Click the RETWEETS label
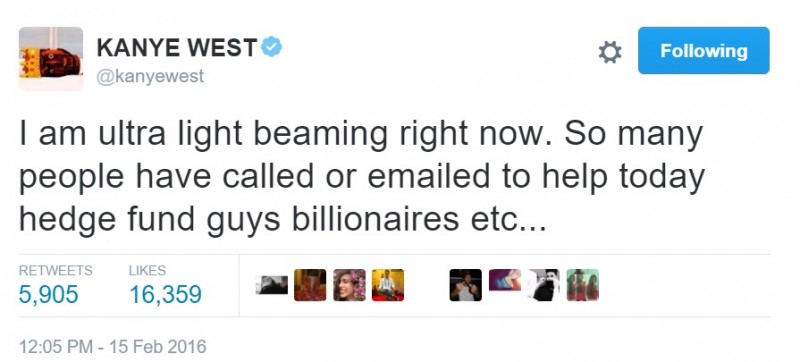 click(56, 270)
